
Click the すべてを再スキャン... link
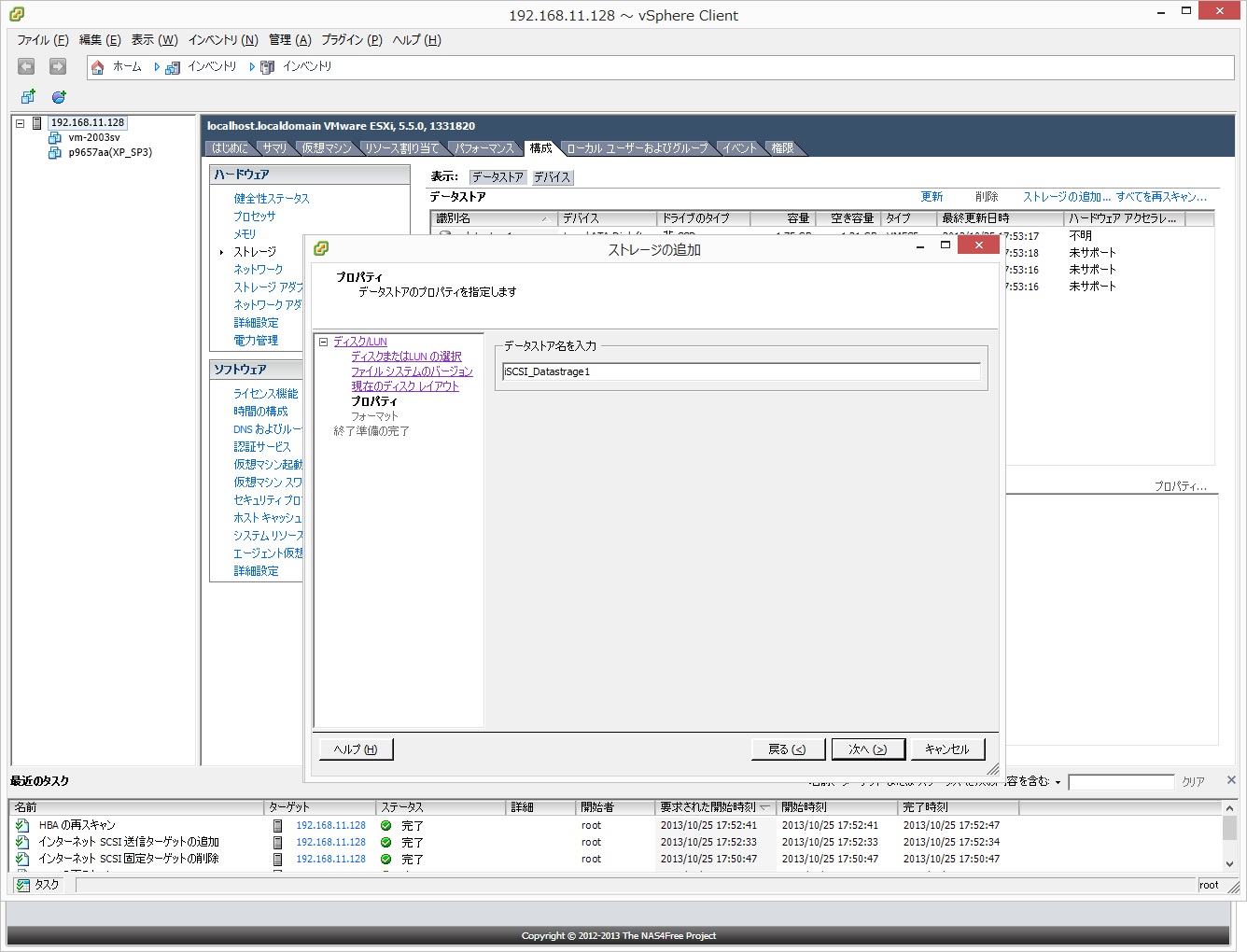click(x=1161, y=197)
